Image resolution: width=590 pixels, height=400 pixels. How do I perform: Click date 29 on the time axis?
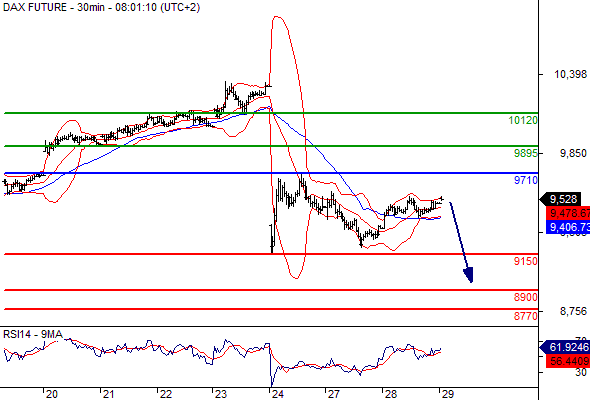447,394
